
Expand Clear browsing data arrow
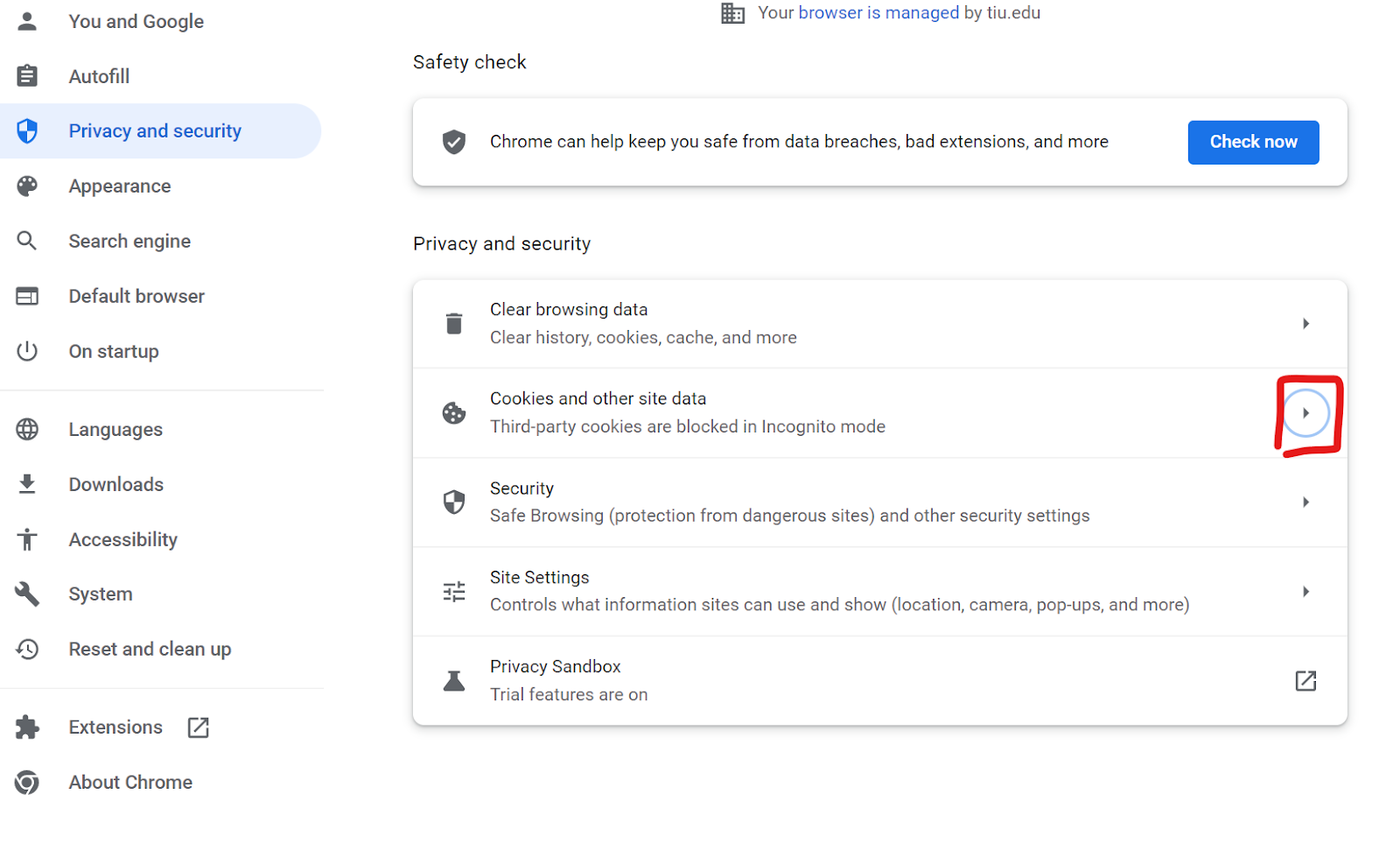[1305, 324]
